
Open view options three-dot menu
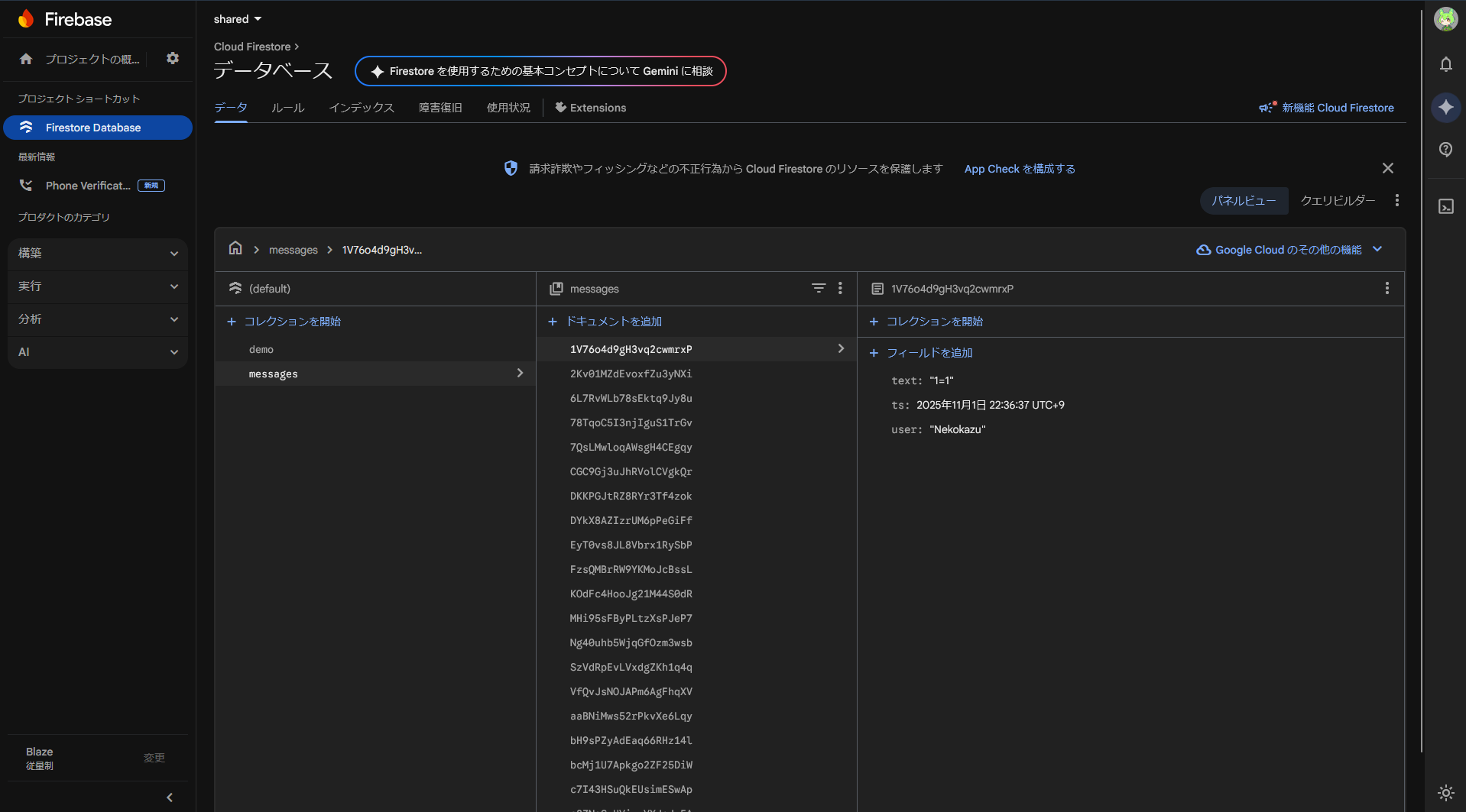click(x=1397, y=200)
